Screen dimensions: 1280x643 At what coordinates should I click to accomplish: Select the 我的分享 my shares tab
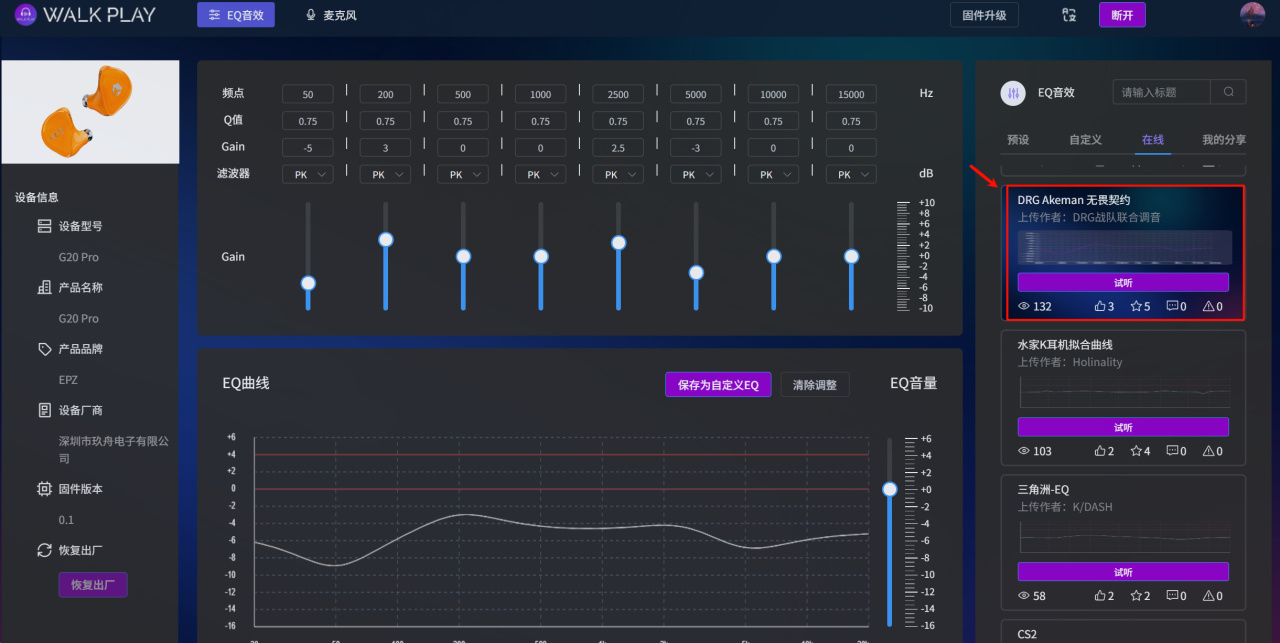[1224, 140]
